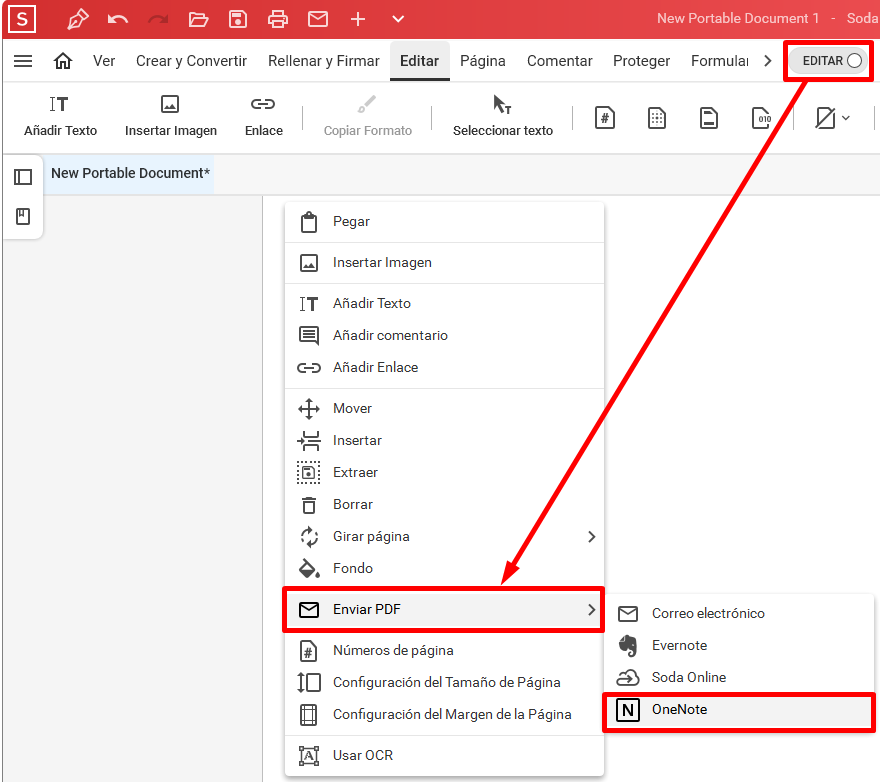The height and width of the screenshot is (782, 880).
Task: Click the Enlace ribbon tool
Action: pos(264,117)
